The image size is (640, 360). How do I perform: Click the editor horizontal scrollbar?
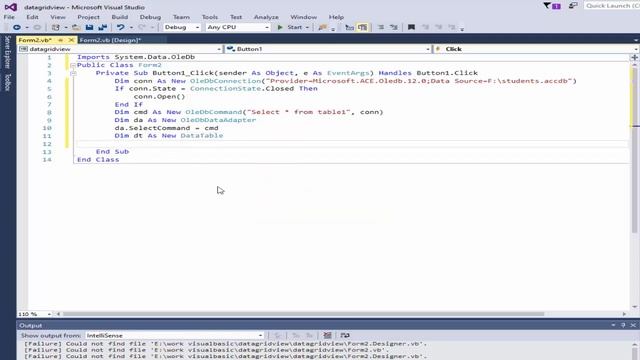pos(303,314)
